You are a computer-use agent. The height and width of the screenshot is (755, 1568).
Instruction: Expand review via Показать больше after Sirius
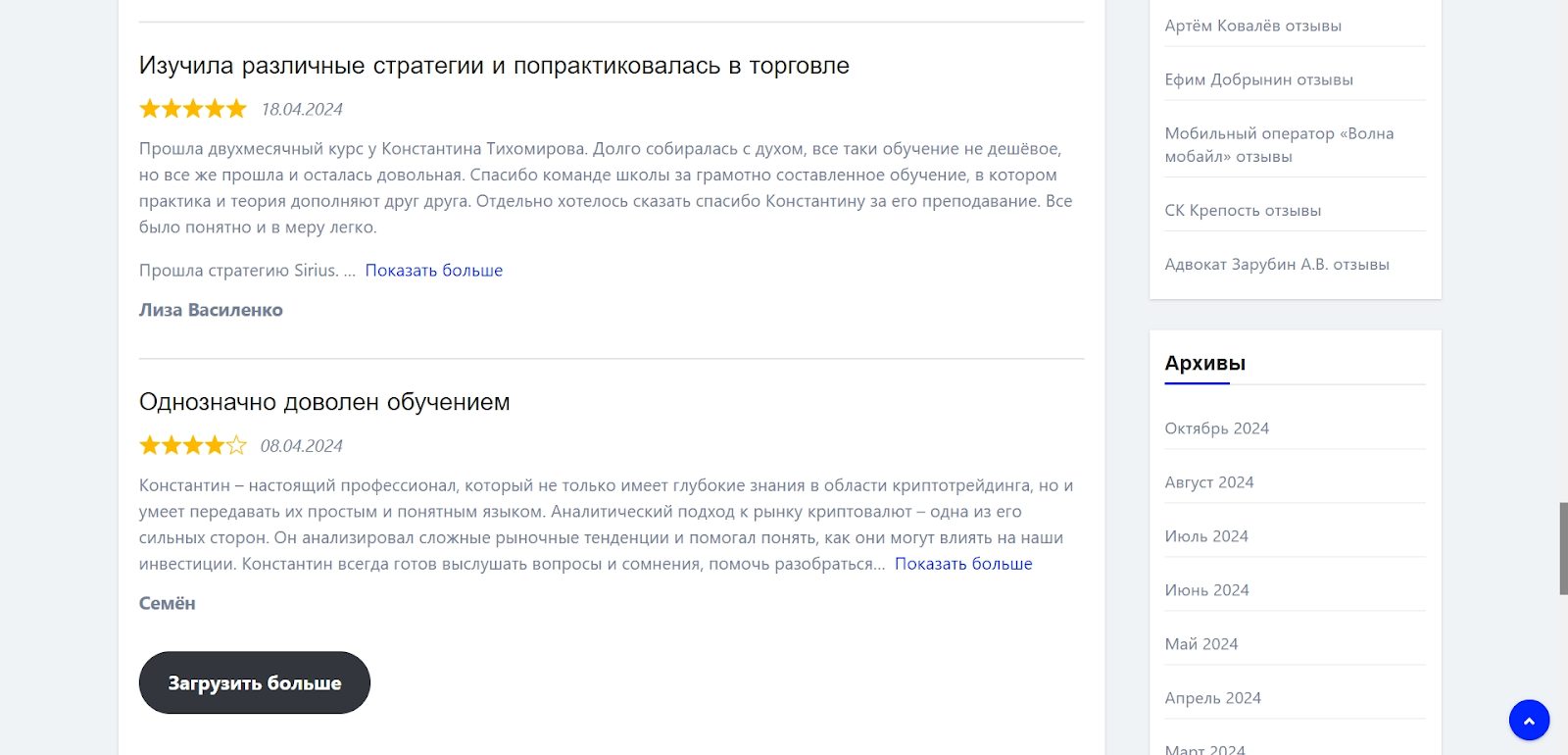tap(434, 271)
